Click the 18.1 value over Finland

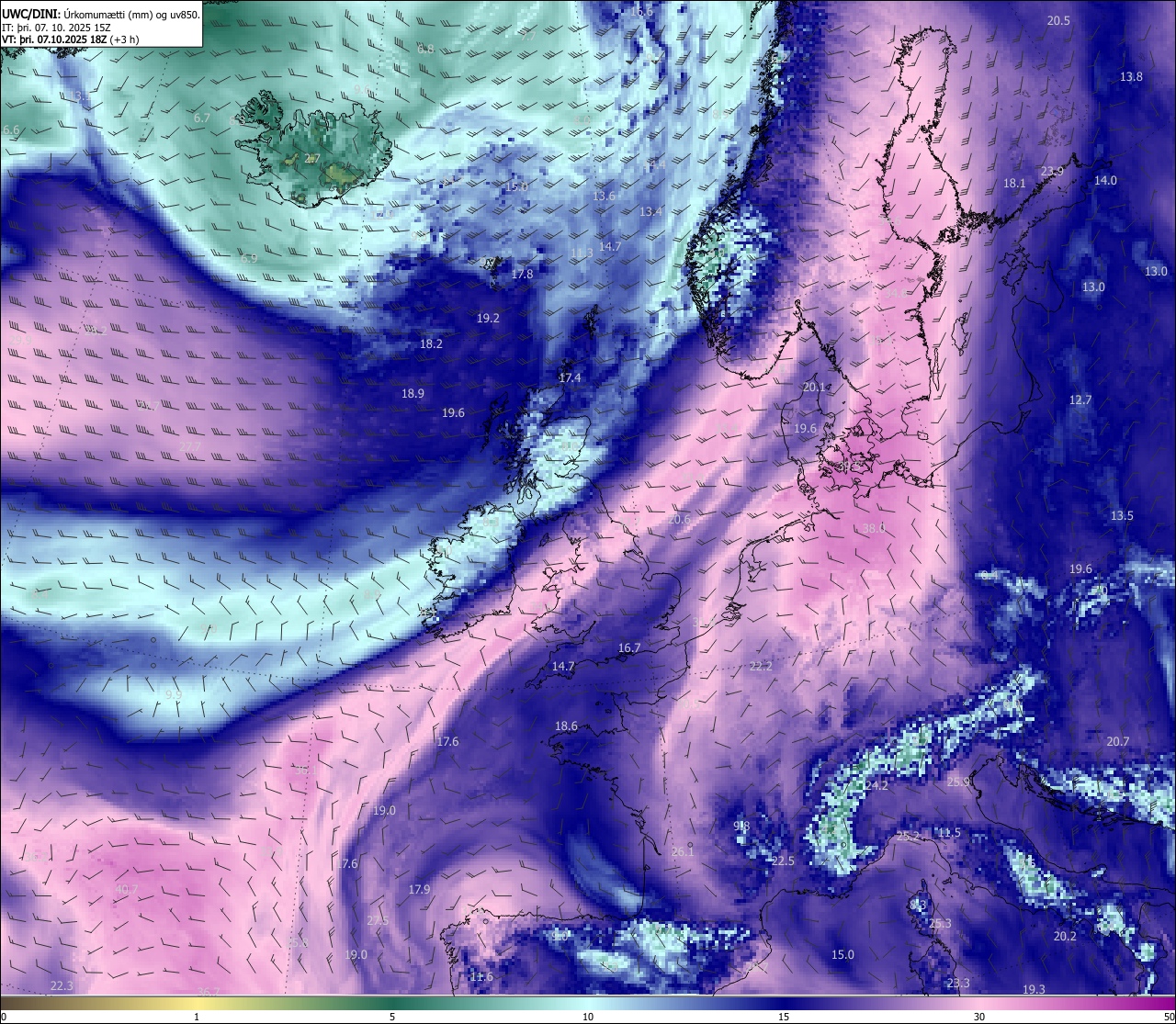point(1014,183)
